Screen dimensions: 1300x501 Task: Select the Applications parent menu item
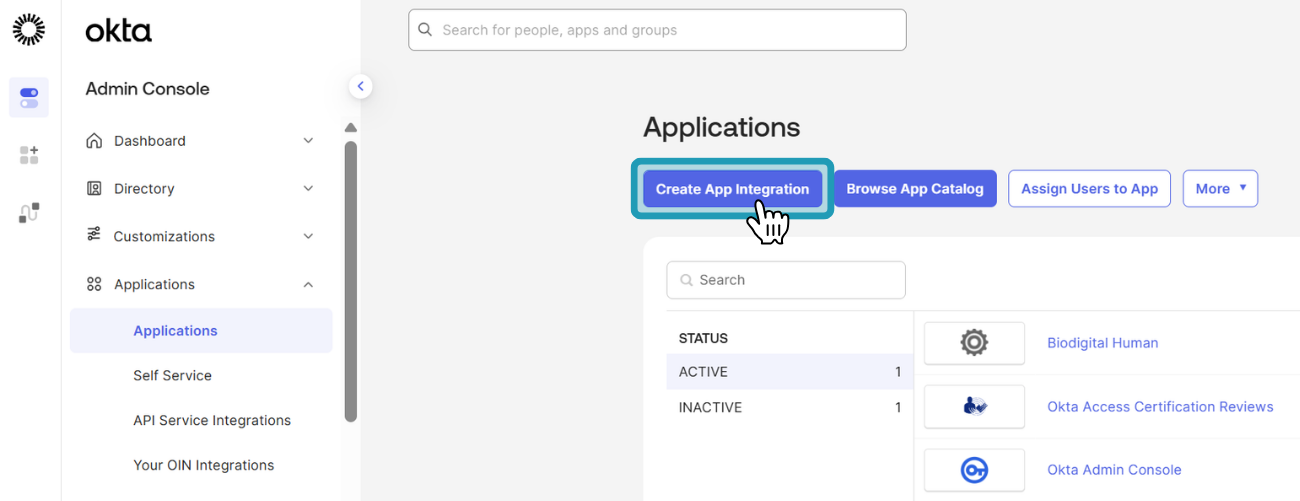coord(201,284)
